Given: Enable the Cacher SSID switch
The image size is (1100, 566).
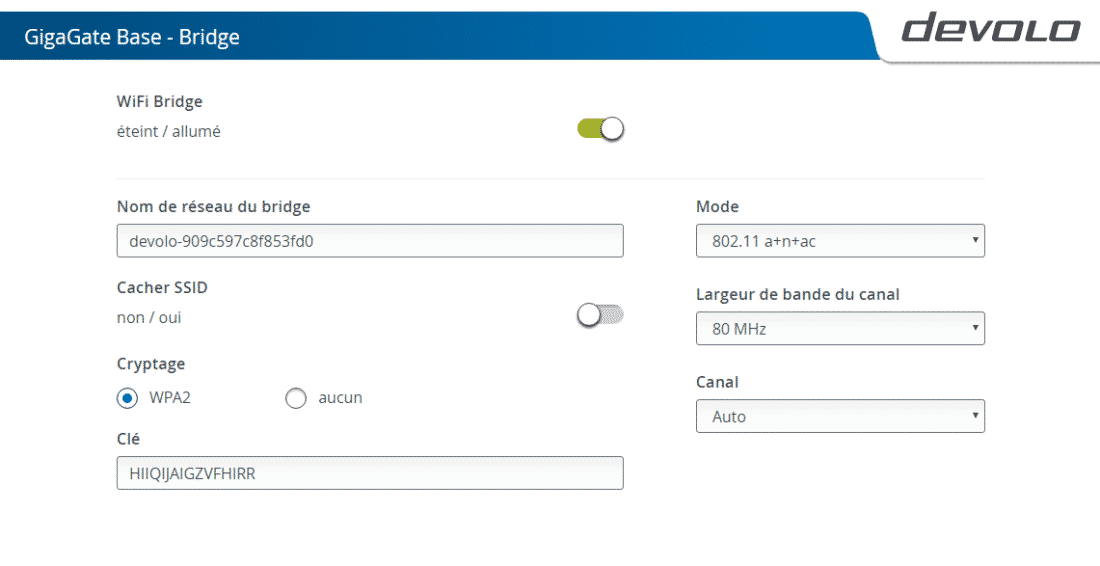Looking at the screenshot, I should click(x=600, y=315).
